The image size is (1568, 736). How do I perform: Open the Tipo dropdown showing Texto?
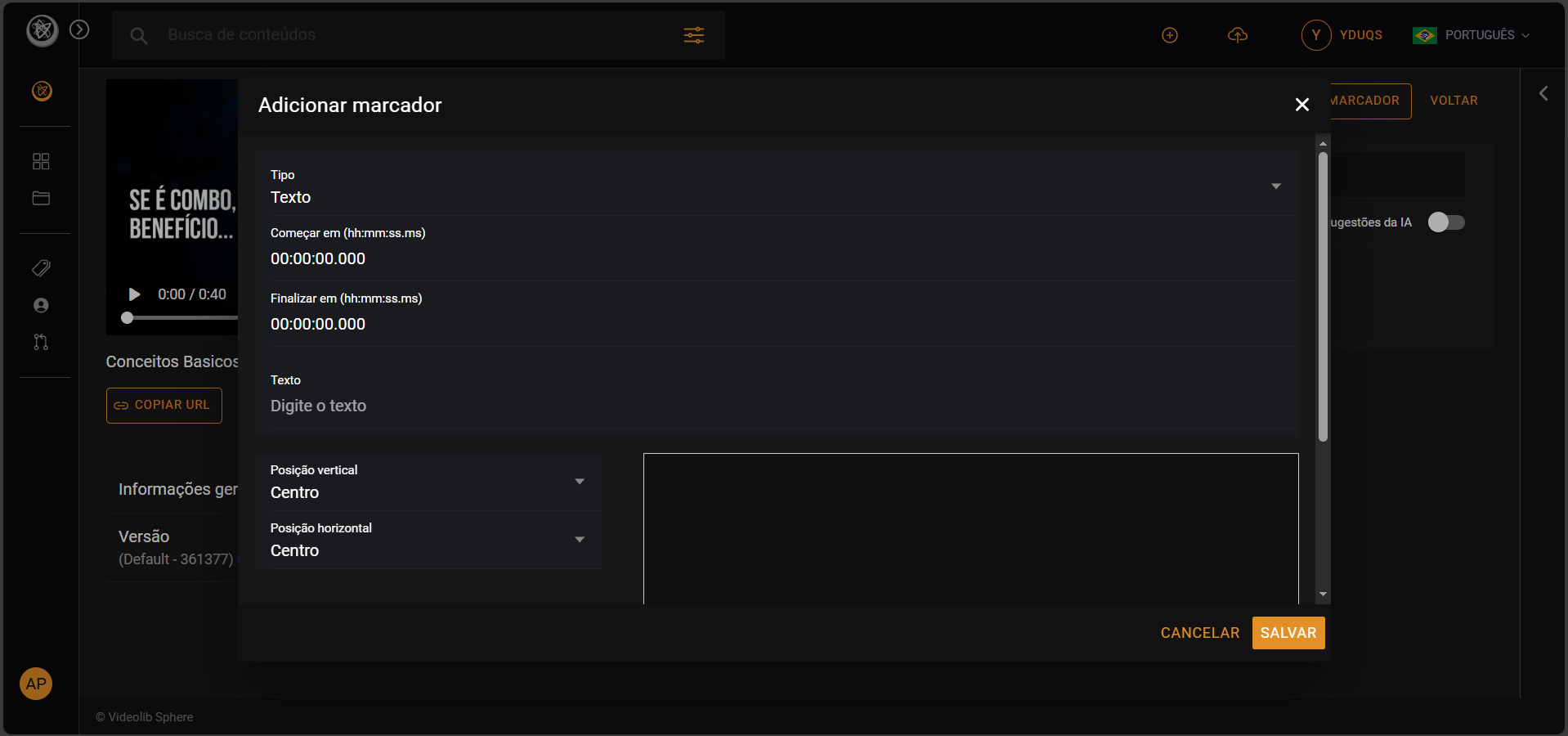(1275, 186)
